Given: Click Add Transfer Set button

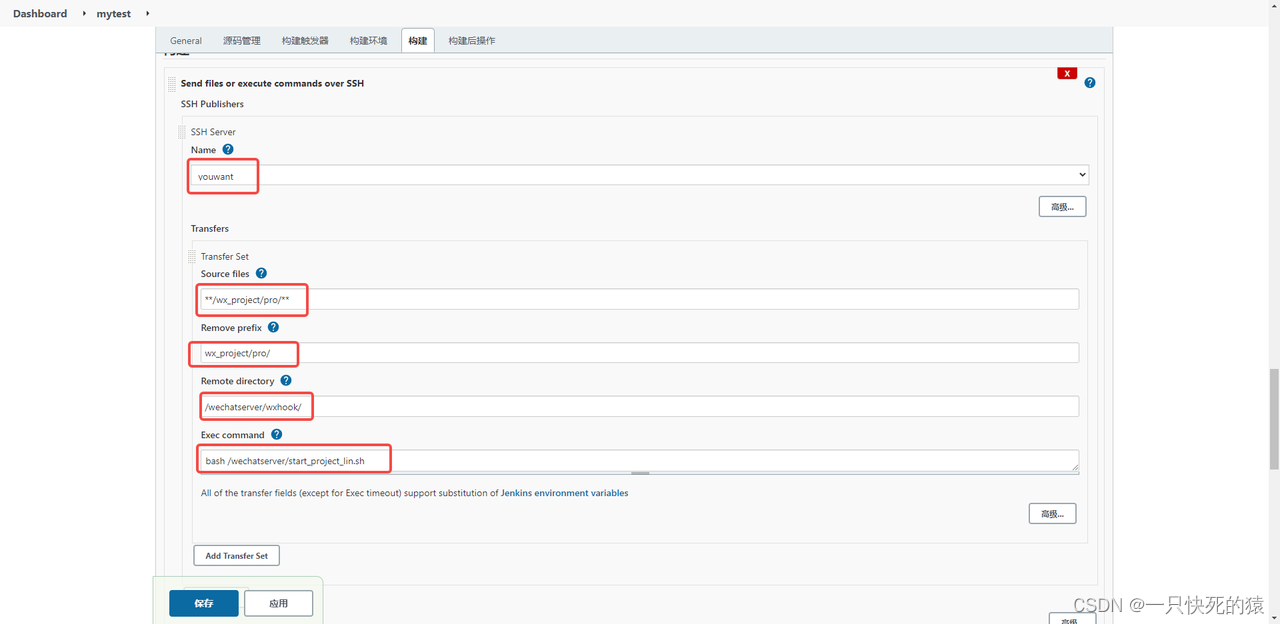Looking at the screenshot, I should pos(237,556).
